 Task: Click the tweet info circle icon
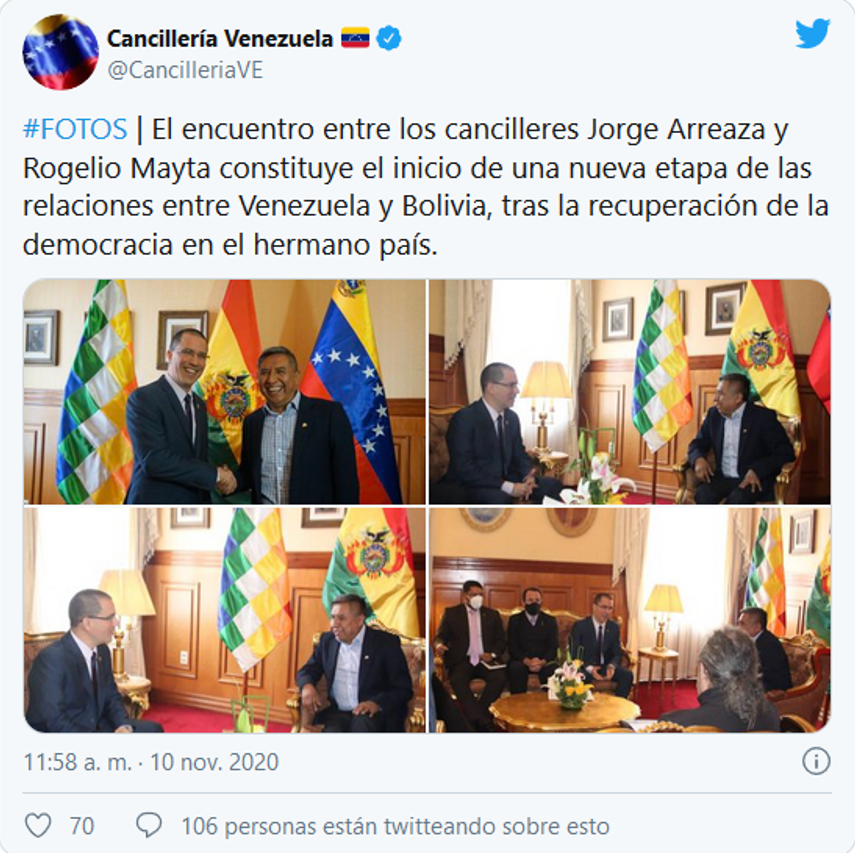816,761
